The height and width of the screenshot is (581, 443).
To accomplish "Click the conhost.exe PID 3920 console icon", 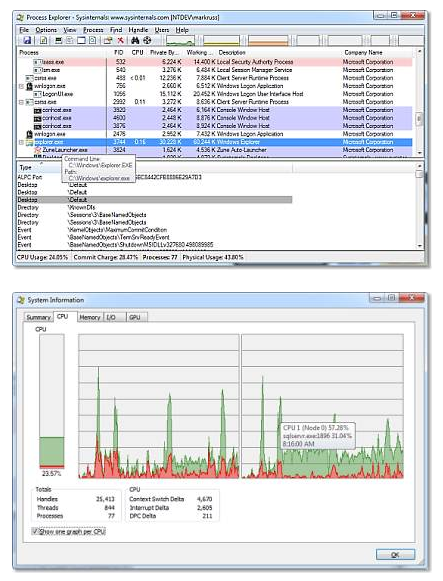I will tap(37, 110).
